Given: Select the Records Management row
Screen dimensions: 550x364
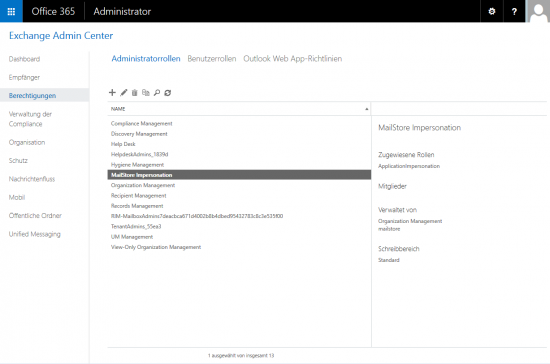Looking at the screenshot, I should [239, 206].
